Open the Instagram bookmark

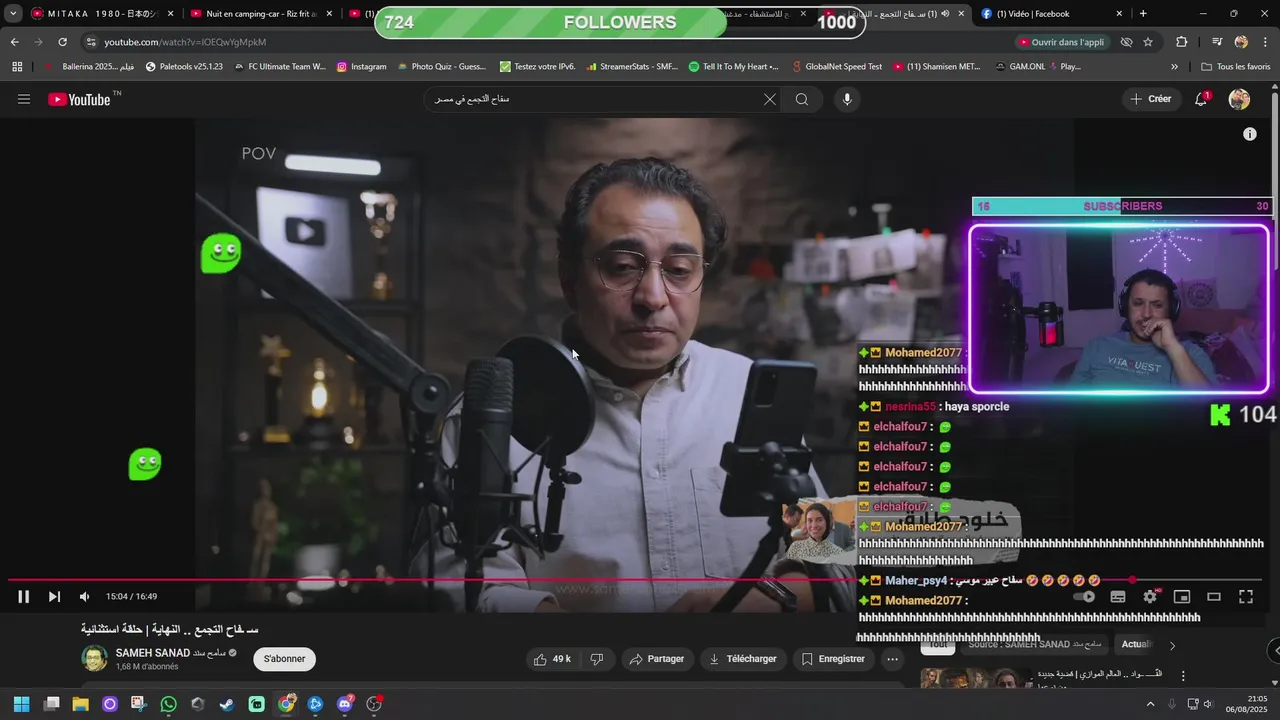(362, 67)
